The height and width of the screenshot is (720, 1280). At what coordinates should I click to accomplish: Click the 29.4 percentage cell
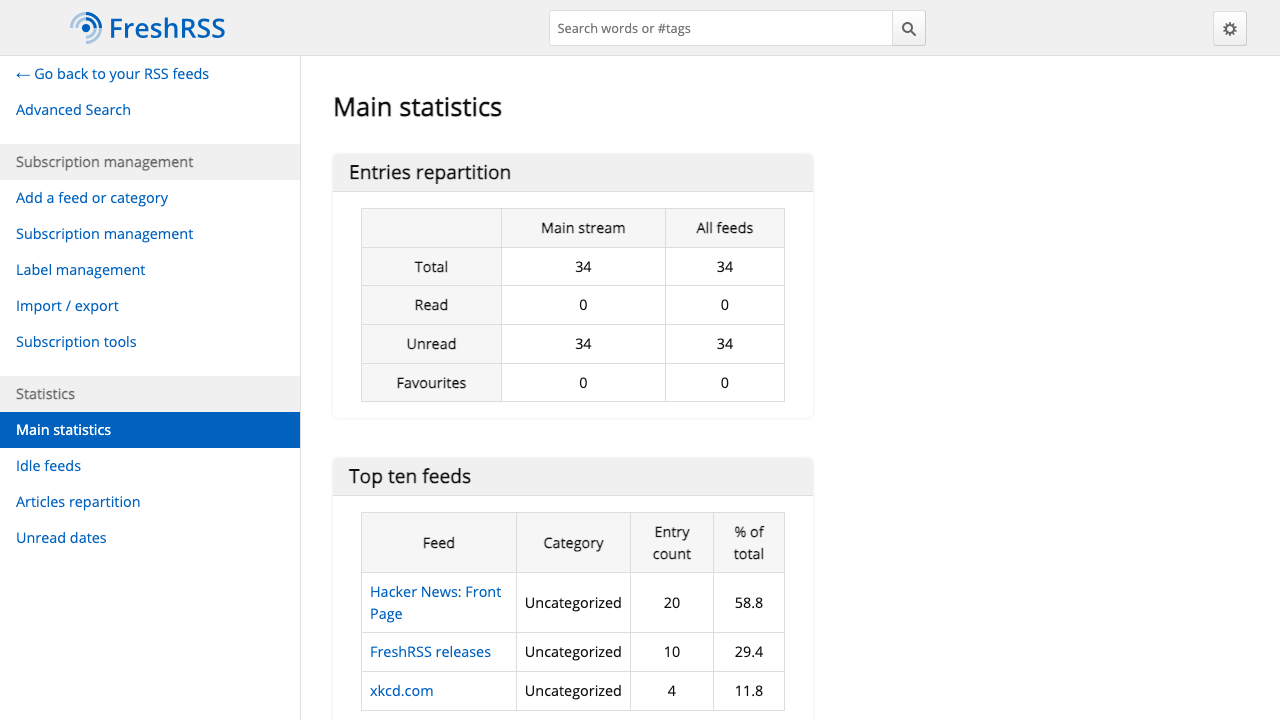tap(749, 652)
